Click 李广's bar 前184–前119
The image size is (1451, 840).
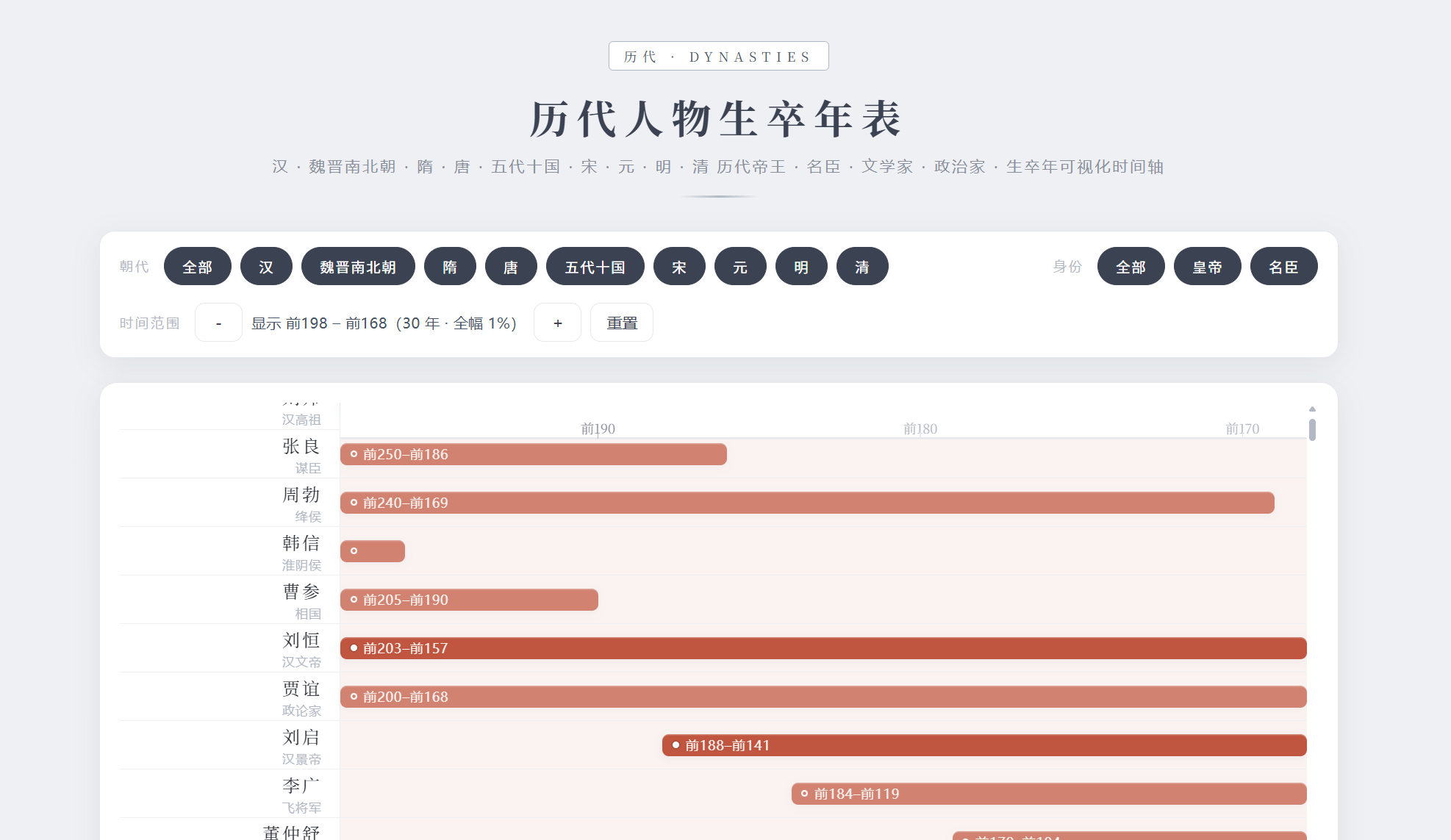click(1049, 794)
